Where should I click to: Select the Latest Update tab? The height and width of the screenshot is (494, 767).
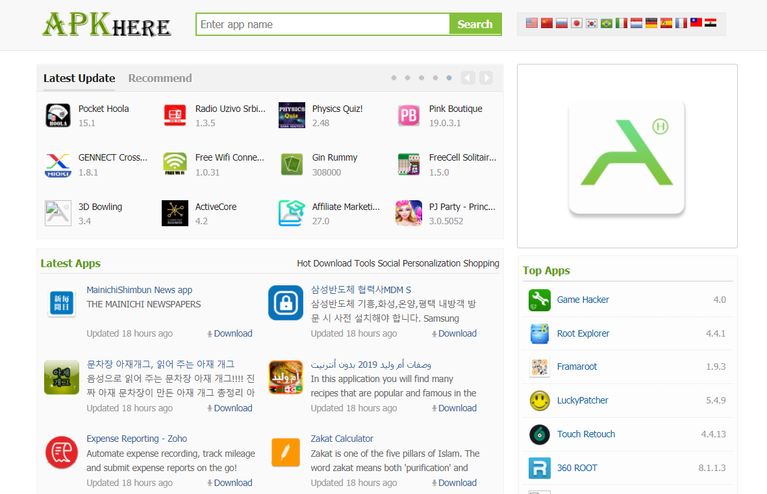tap(79, 78)
